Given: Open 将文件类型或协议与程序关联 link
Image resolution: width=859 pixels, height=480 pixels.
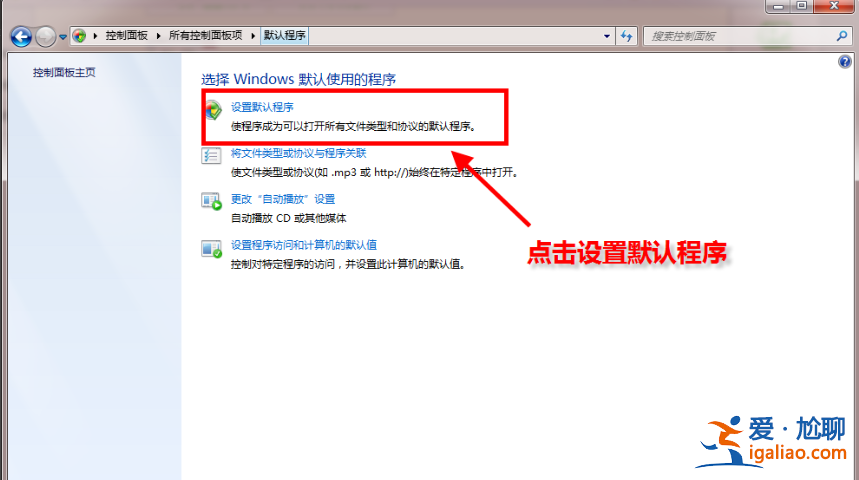Looking at the screenshot, I should pyautogui.click(x=298, y=153).
